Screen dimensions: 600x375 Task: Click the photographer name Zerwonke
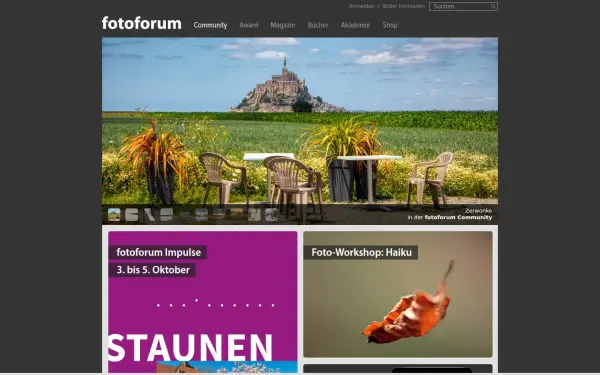[x=478, y=210]
